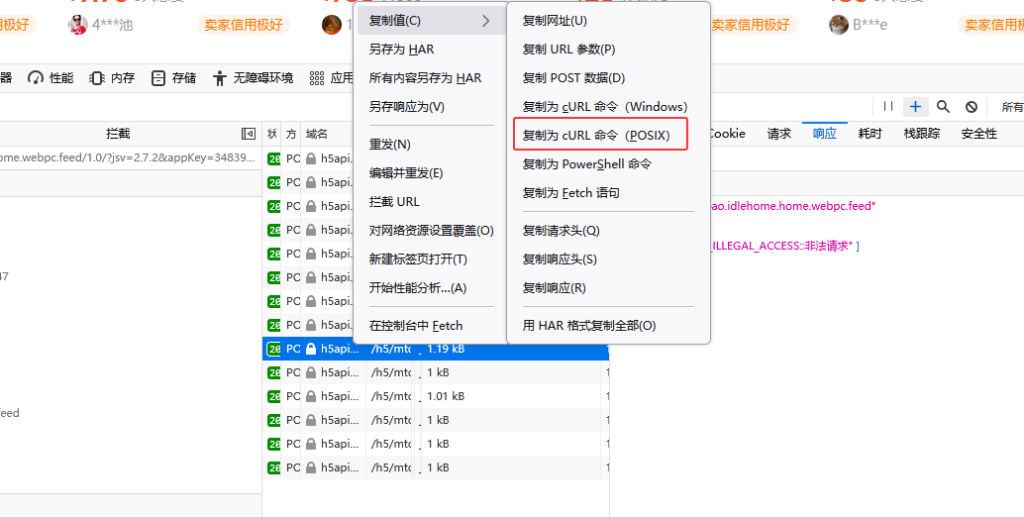Open the 安全性 tab

point(978,134)
